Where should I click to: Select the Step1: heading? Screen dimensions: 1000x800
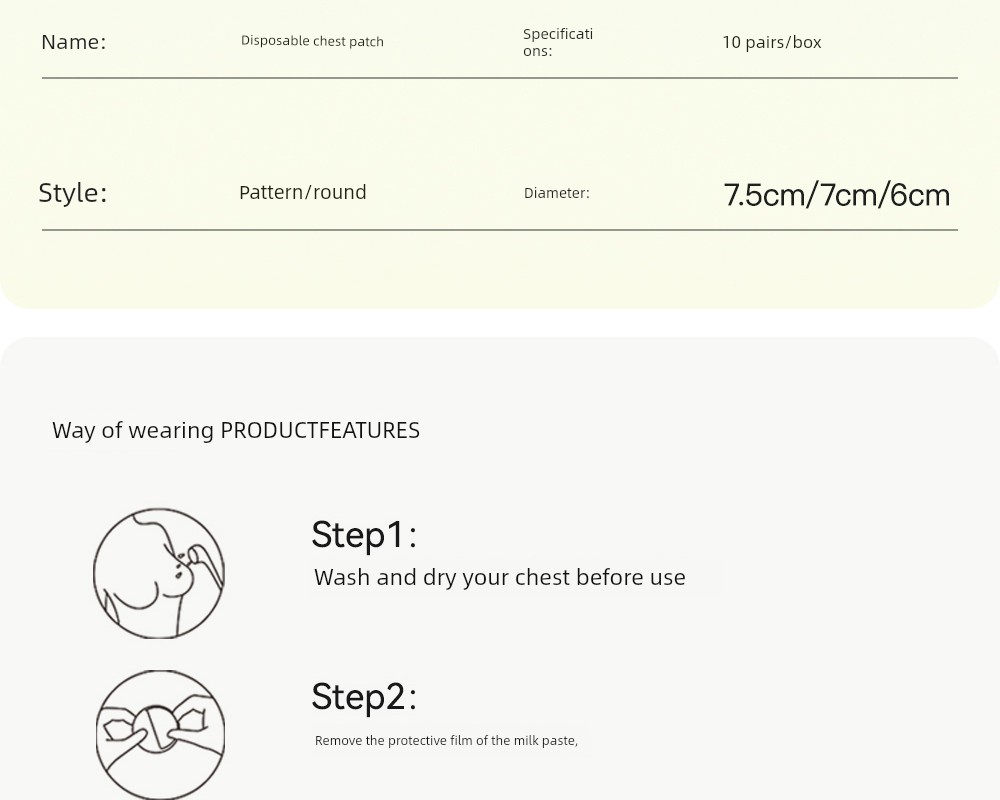[x=364, y=535]
